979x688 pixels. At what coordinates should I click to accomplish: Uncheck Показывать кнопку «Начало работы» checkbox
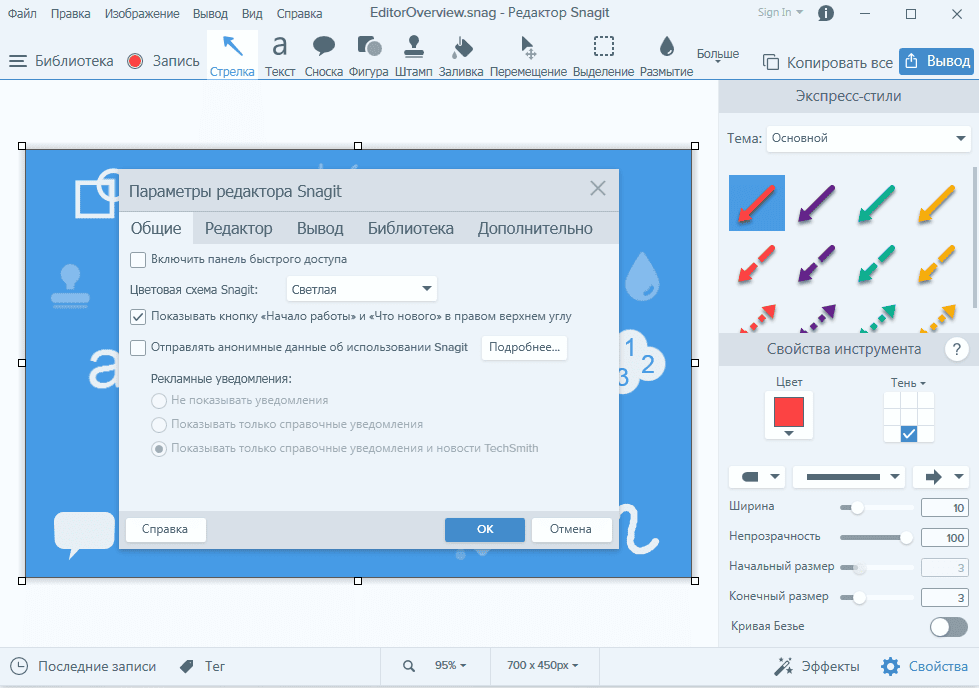138,317
